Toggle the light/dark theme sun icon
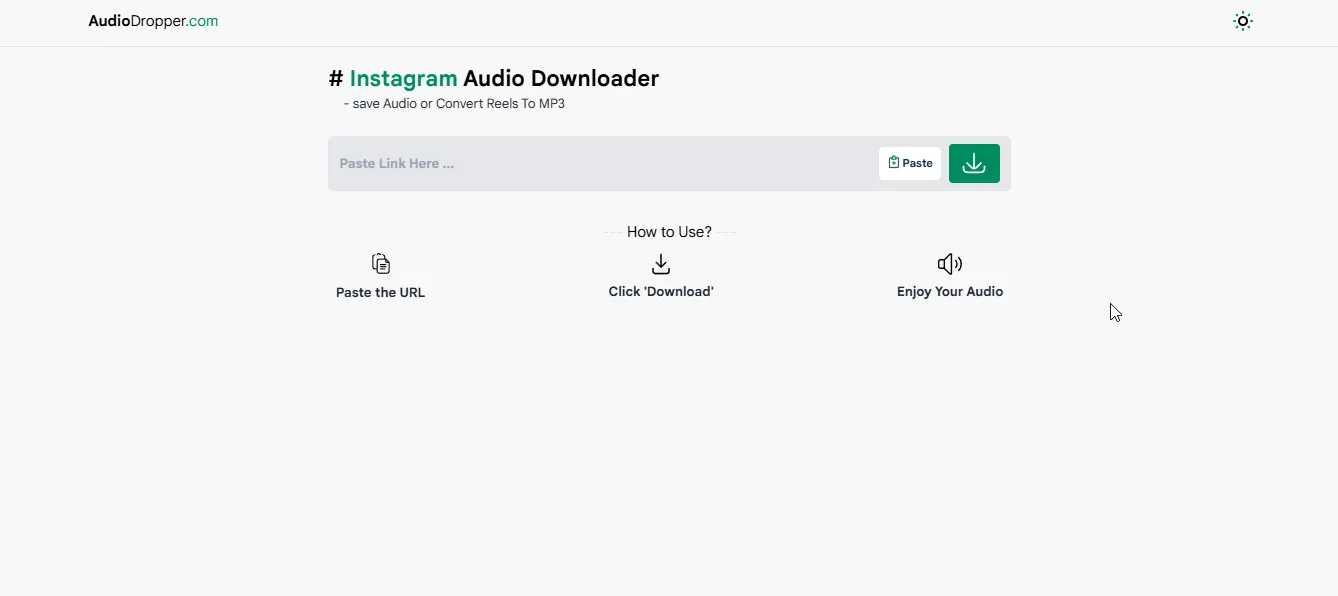1338x596 pixels. (1242, 21)
